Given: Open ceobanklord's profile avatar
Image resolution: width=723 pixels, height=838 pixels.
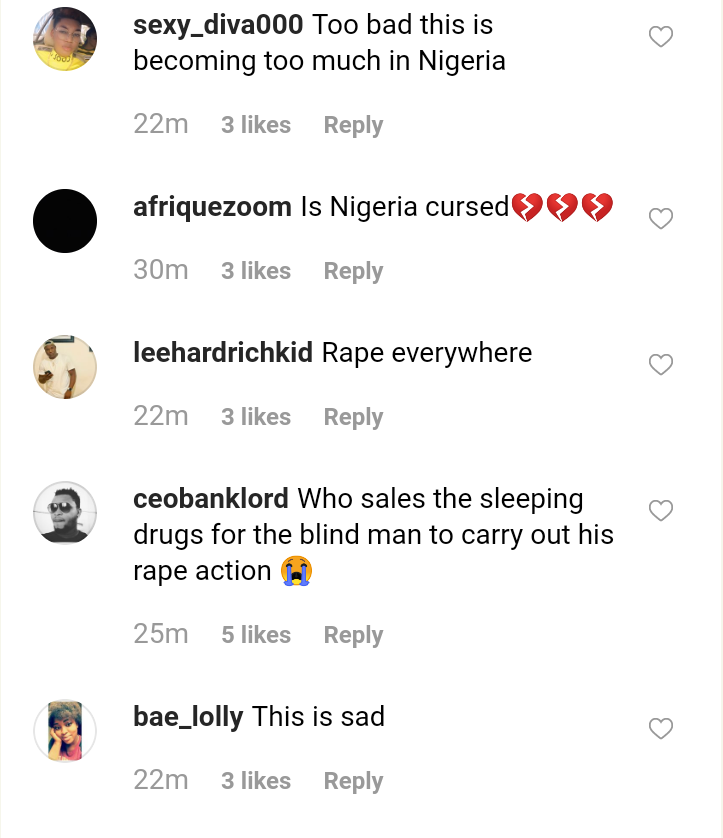Looking at the screenshot, I should pos(65,513).
